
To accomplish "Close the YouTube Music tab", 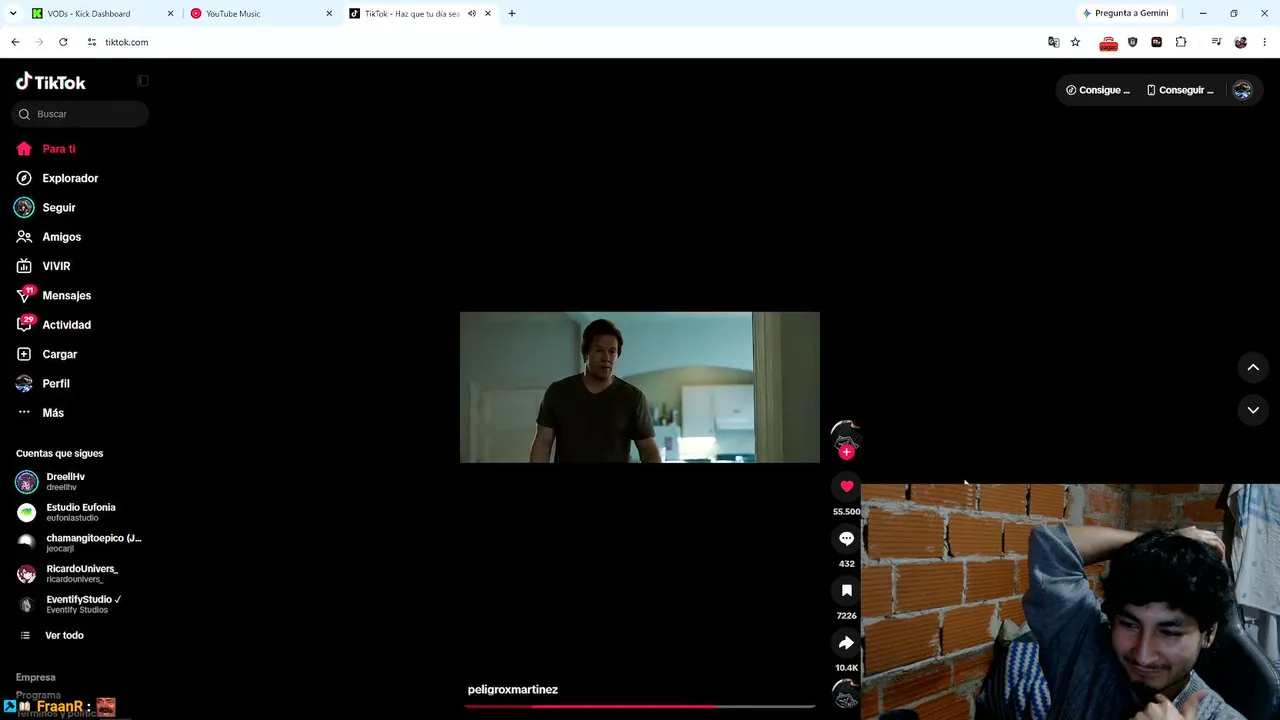I will tap(329, 14).
